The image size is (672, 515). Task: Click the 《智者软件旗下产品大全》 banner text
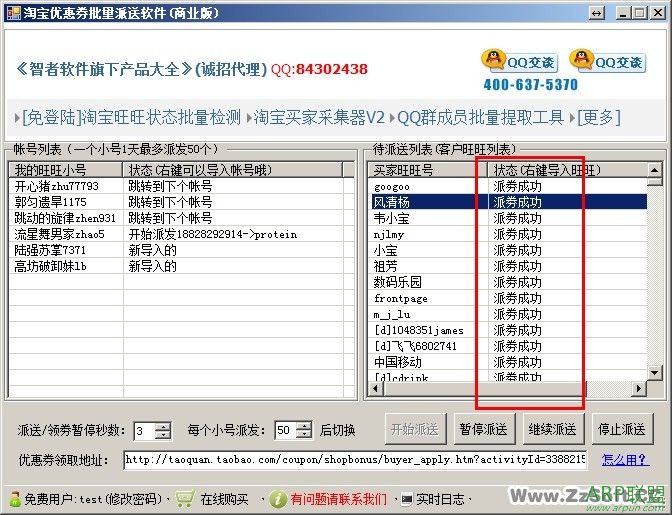tap(103, 69)
